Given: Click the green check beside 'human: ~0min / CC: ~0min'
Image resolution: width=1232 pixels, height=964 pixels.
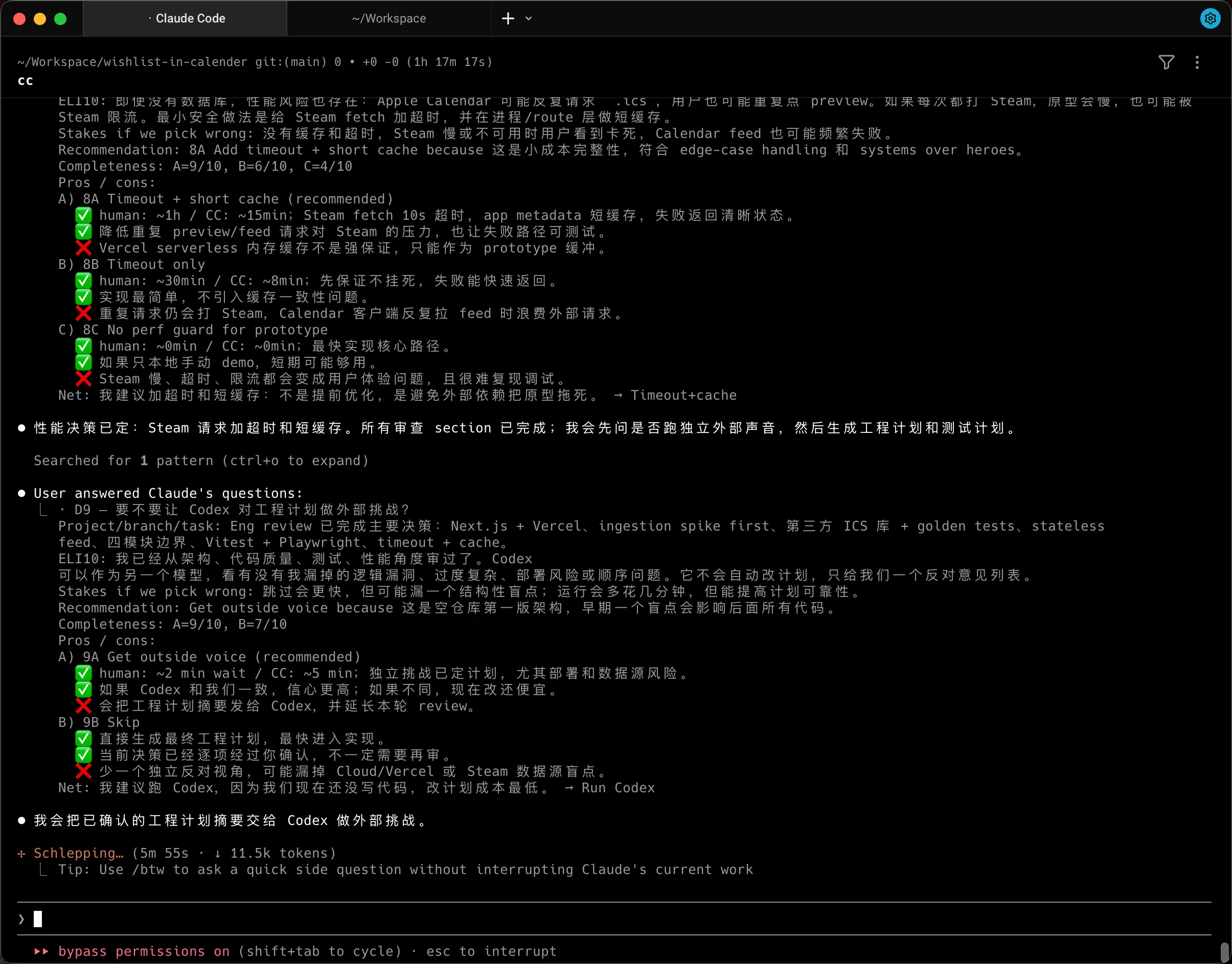Looking at the screenshot, I should pos(83,346).
